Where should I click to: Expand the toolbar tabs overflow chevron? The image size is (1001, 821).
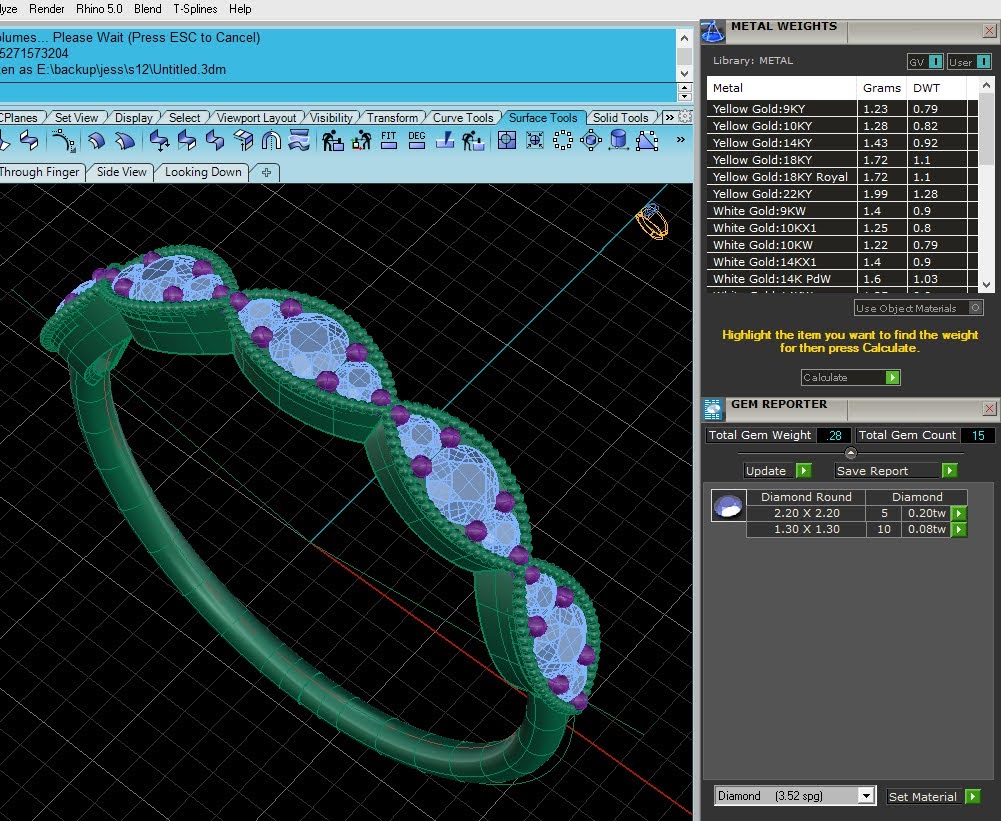[669, 117]
